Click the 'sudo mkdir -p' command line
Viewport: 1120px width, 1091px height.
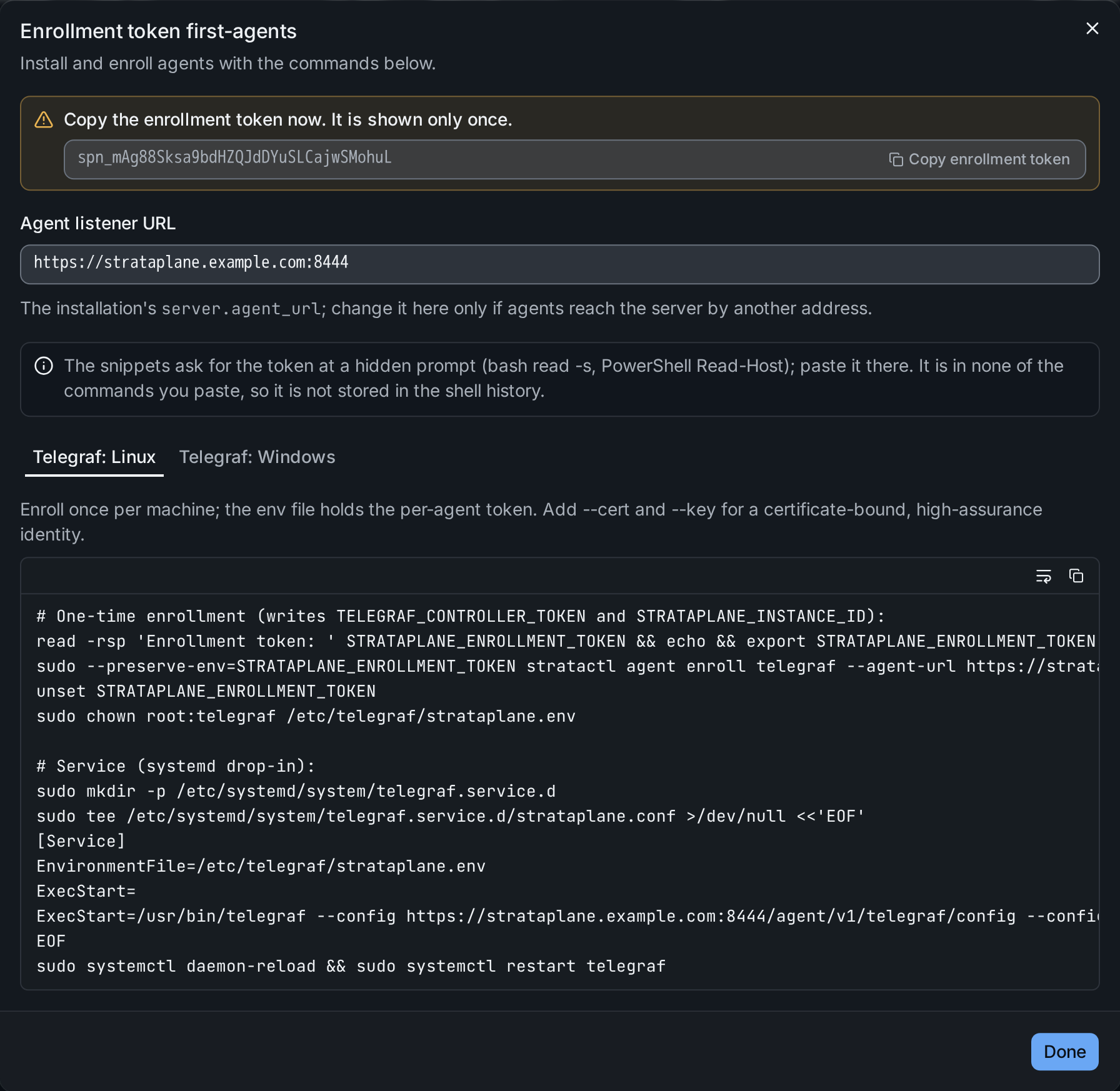point(296,791)
